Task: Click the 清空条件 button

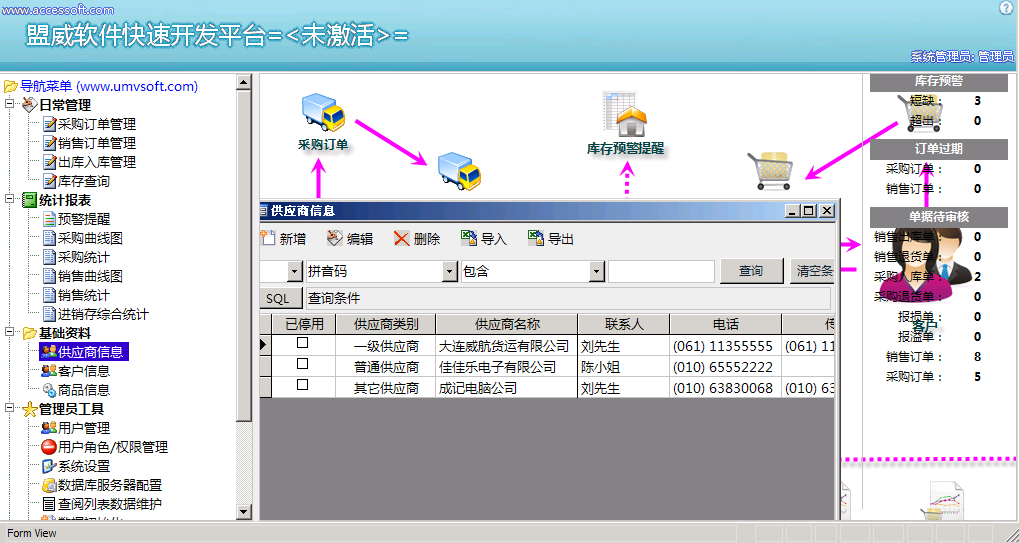Action: coord(812,271)
